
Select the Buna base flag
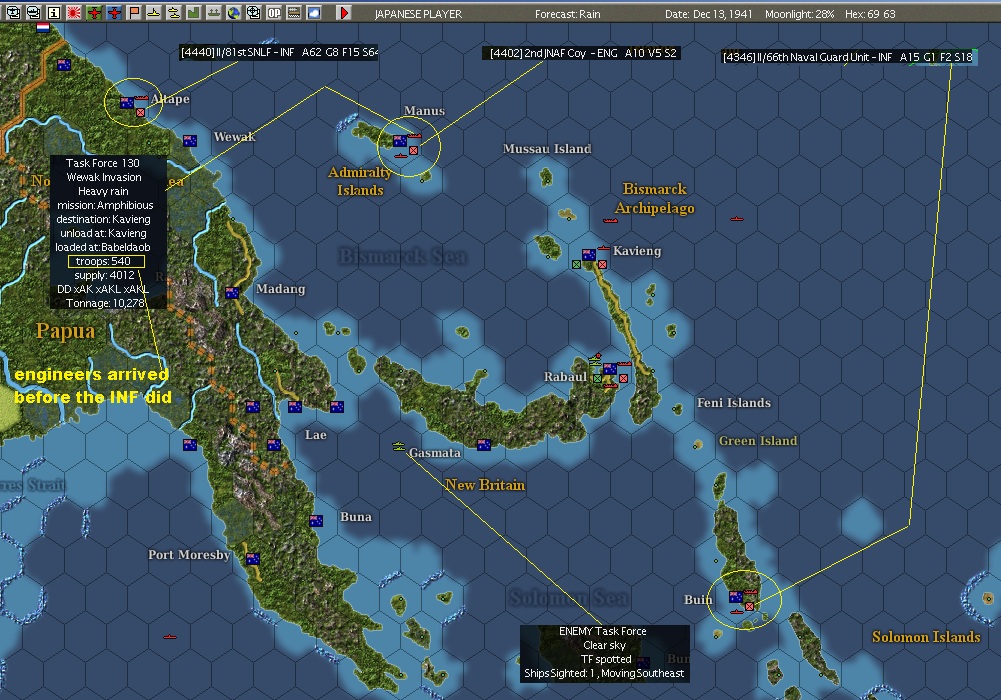pos(316,521)
